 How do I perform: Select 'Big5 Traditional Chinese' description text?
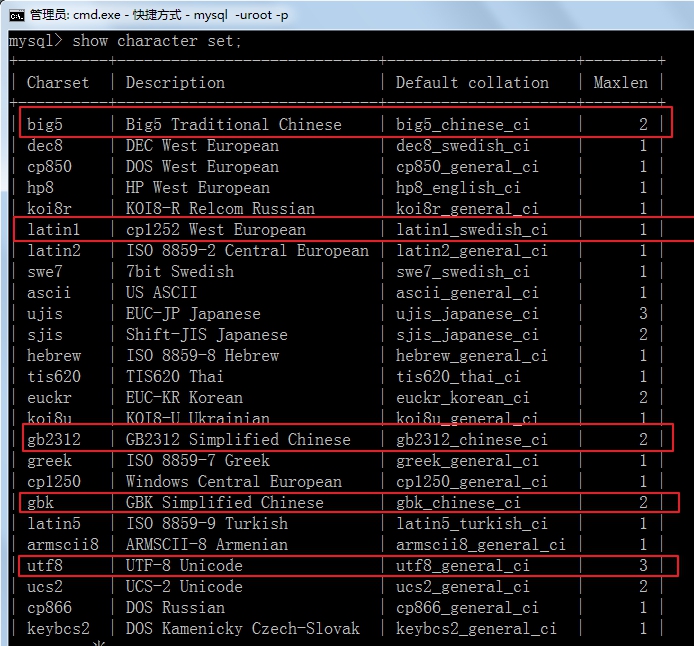(x=233, y=125)
